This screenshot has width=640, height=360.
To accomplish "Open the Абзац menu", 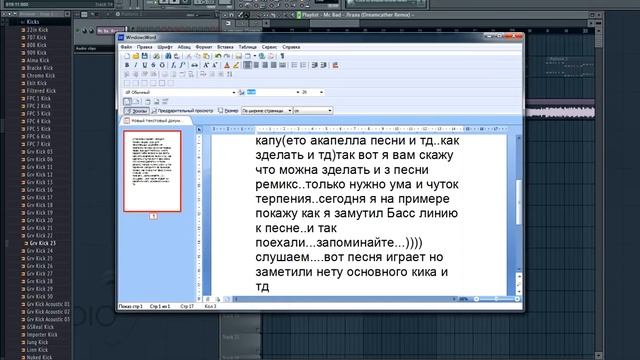I will [184, 47].
